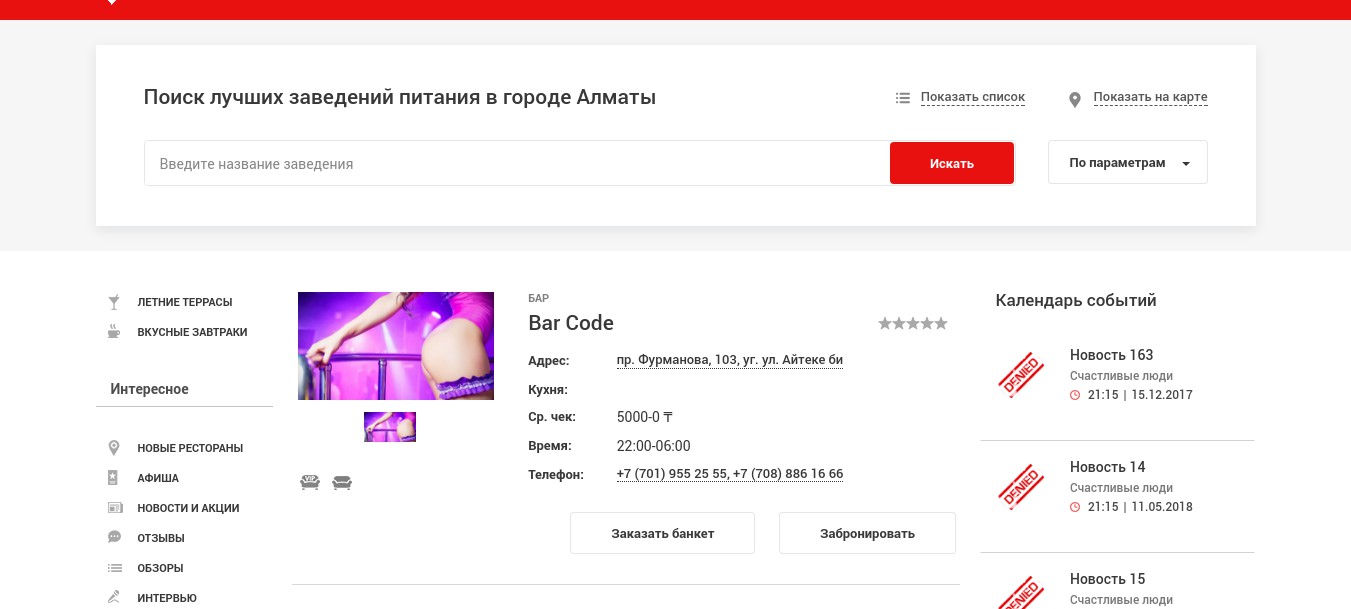Open the Интервью menu item
The image size is (1351, 609).
pos(167,598)
